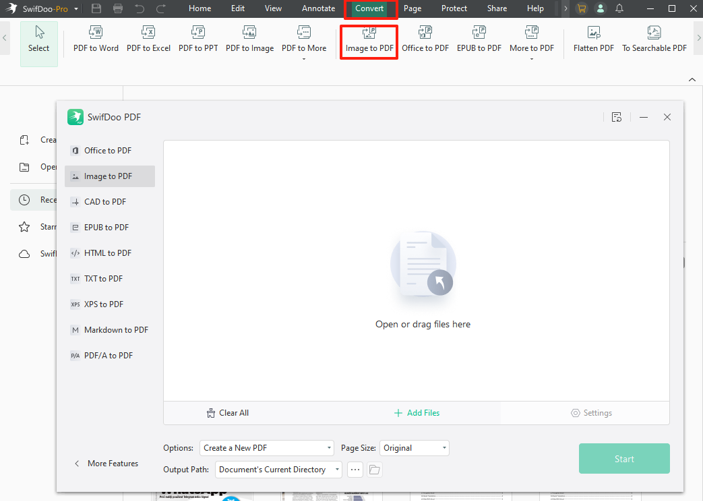Open the Protect tab

(x=454, y=9)
